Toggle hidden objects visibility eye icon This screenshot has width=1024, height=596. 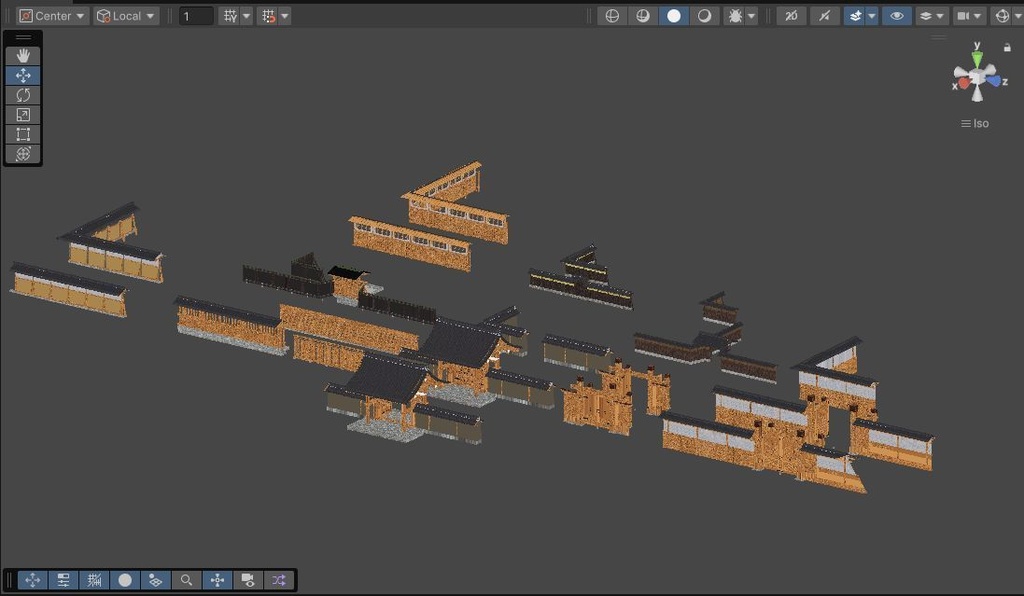click(x=897, y=16)
